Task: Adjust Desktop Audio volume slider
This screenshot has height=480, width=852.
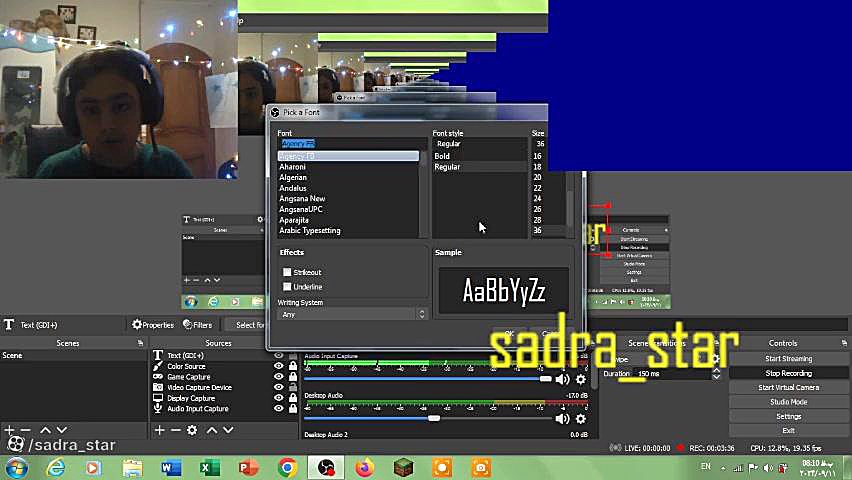Action: click(434, 418)
